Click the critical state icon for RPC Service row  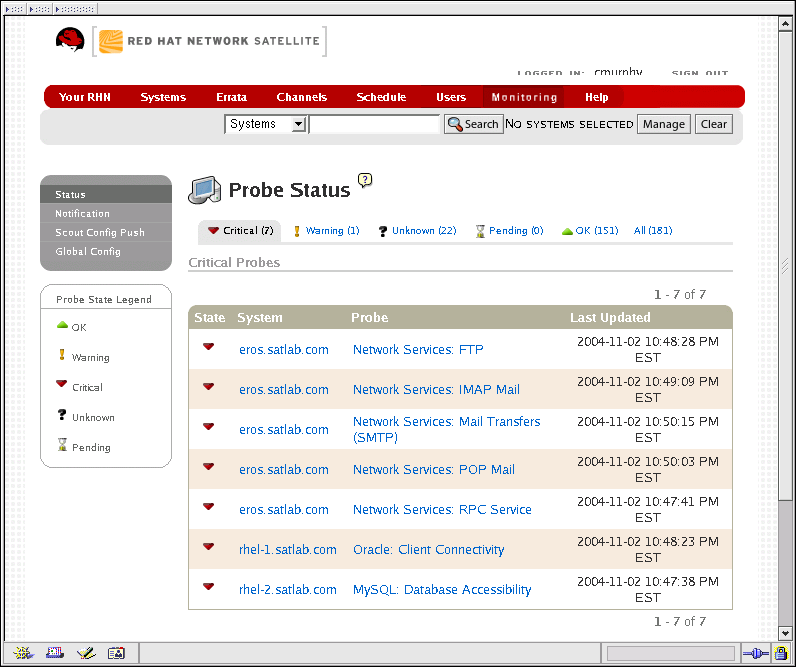tap(208, 506)
